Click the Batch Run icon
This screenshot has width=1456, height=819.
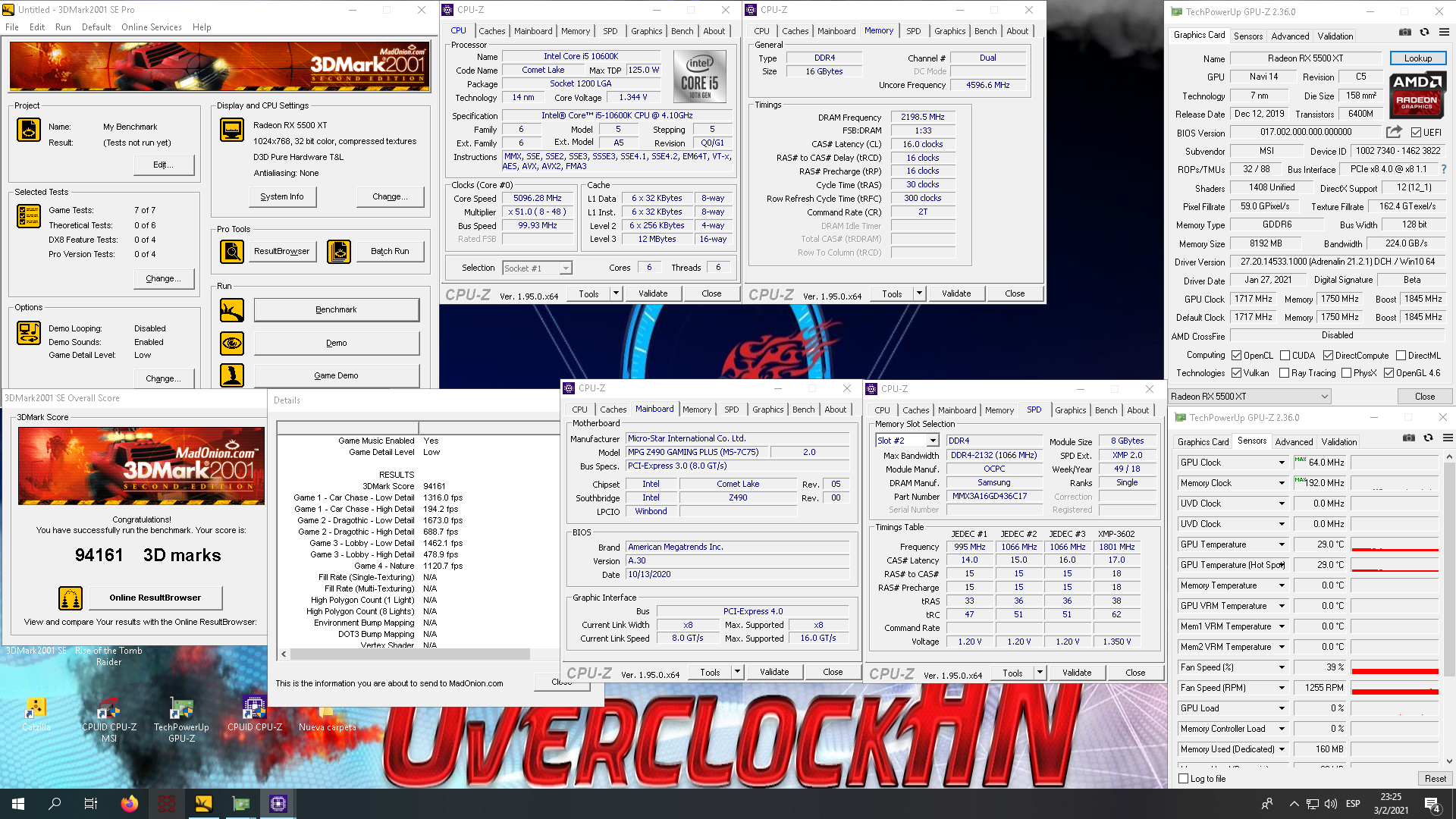click(339, 251)
